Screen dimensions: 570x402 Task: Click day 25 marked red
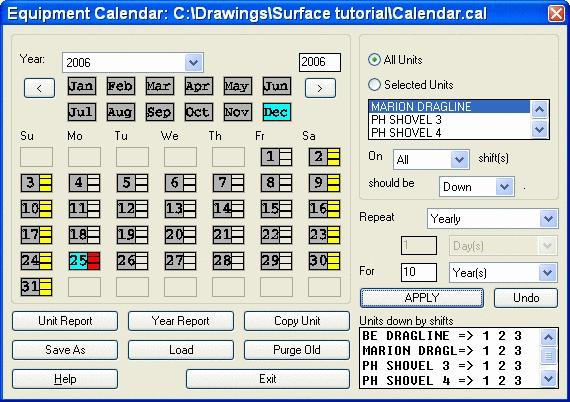point(84,261)
